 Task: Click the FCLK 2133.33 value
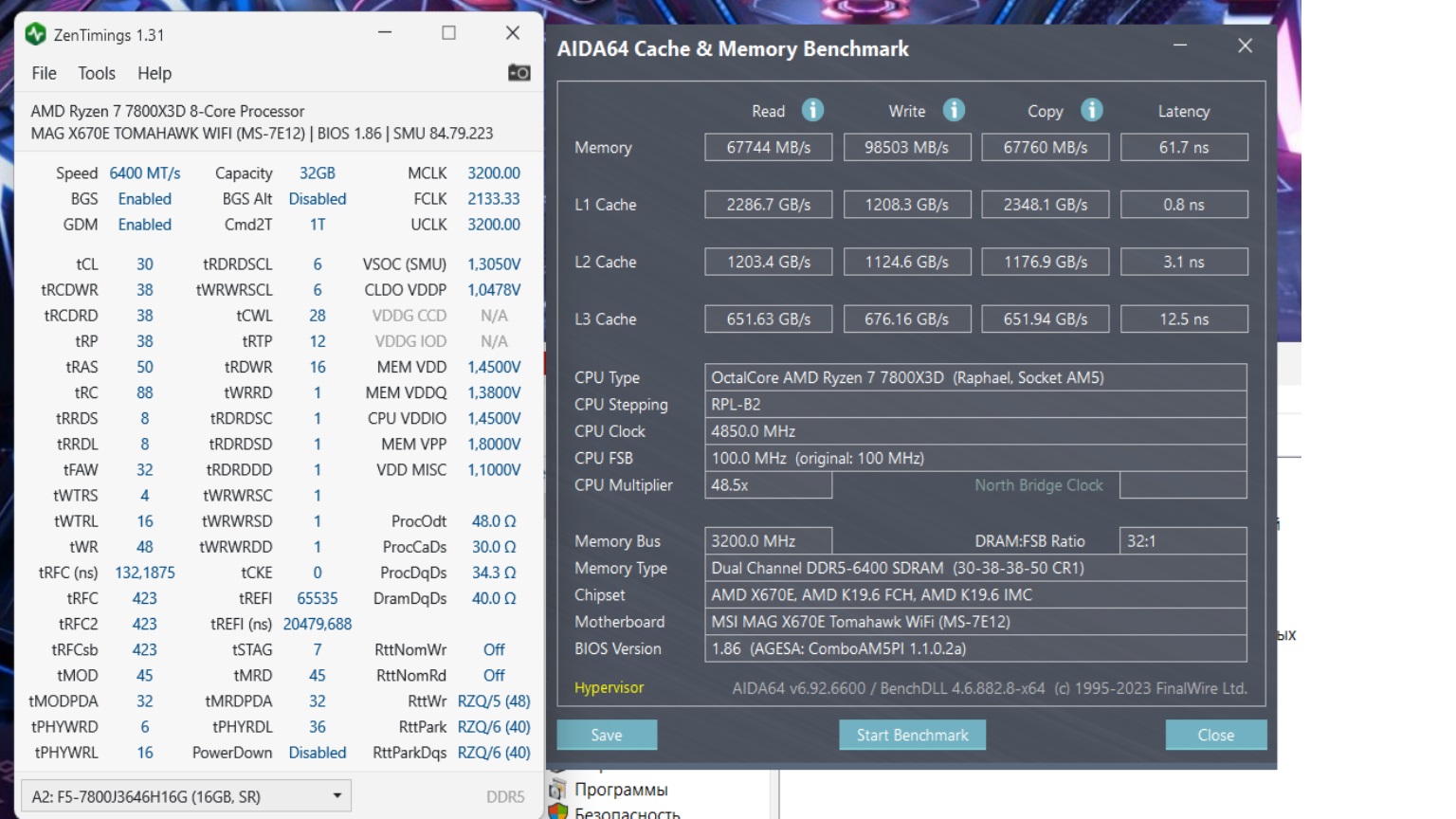(x=494, y=198)
